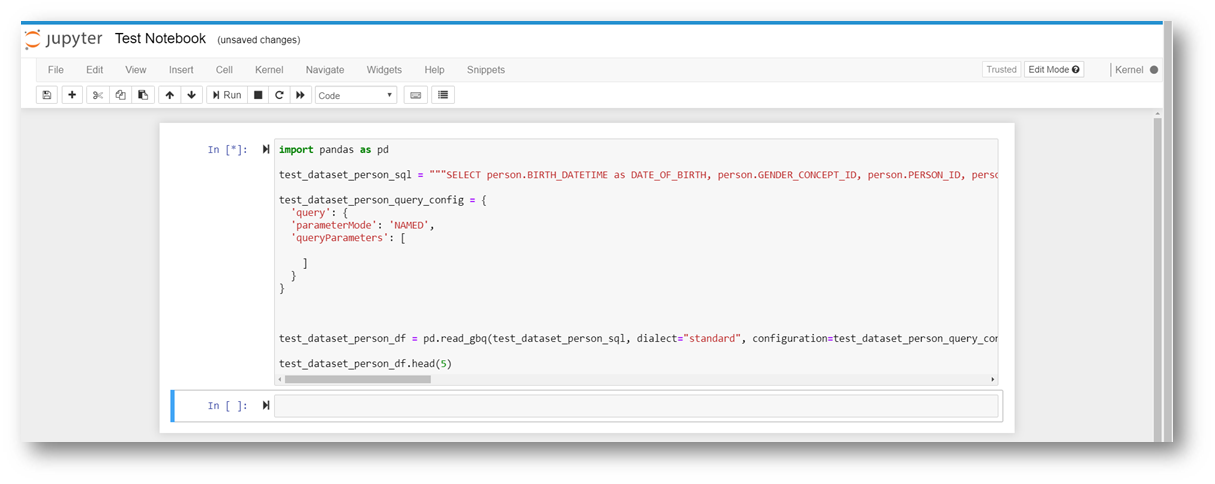Click the code cell scrollbar right arrow
Screen dimensions: 1215x484
(x=992, y=380)
